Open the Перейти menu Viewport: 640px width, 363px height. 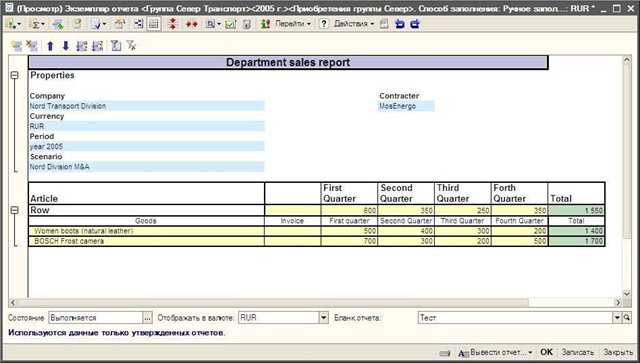tap(293, 24)
